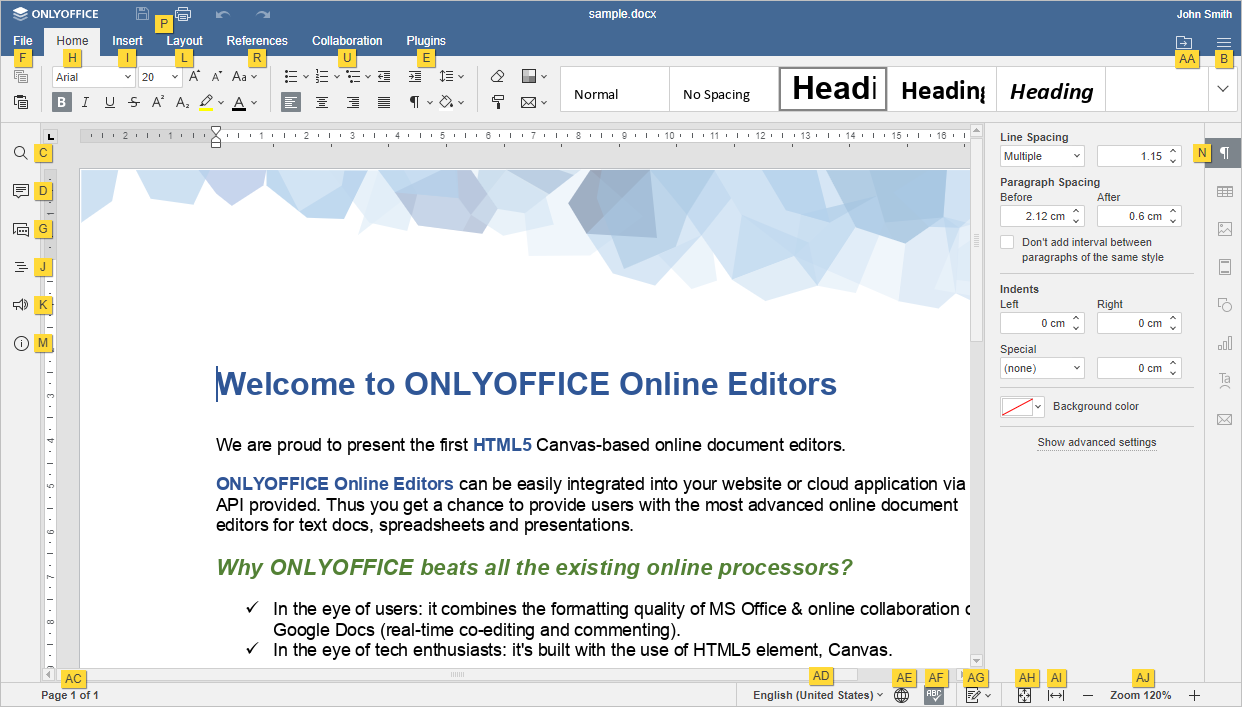Open Text Art settings in right sidebar
Image resolution: width=1242 pixels, height=707 pixels.
tap(1224, 381)
